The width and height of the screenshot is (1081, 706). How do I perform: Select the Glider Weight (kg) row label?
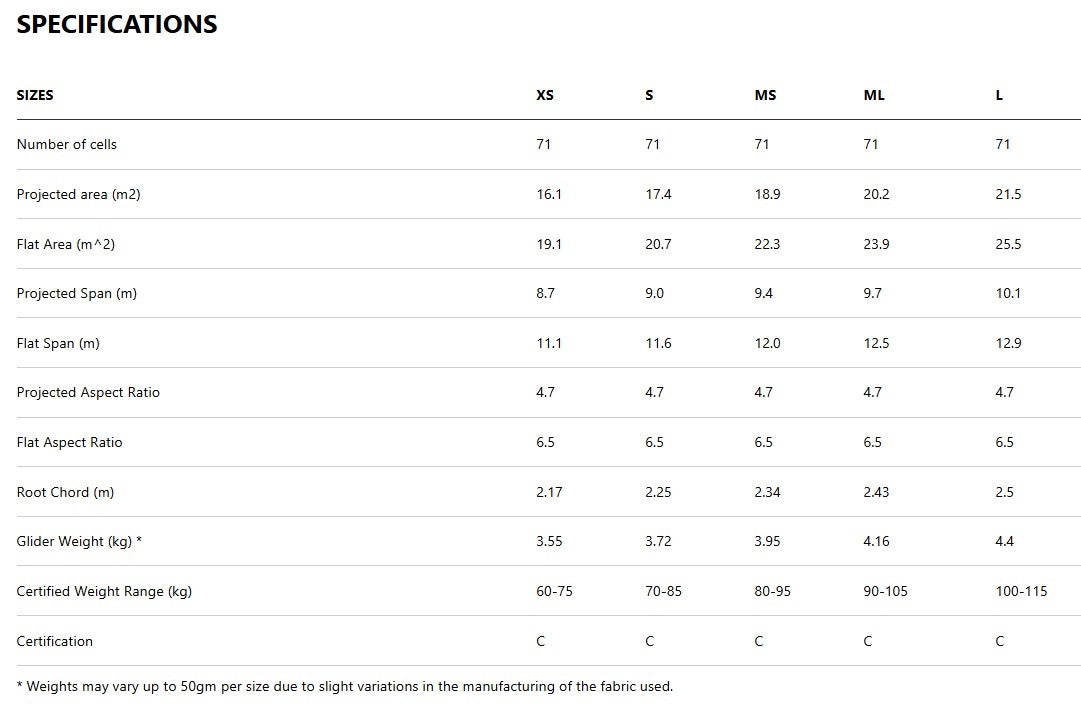[x=80, y=541]
